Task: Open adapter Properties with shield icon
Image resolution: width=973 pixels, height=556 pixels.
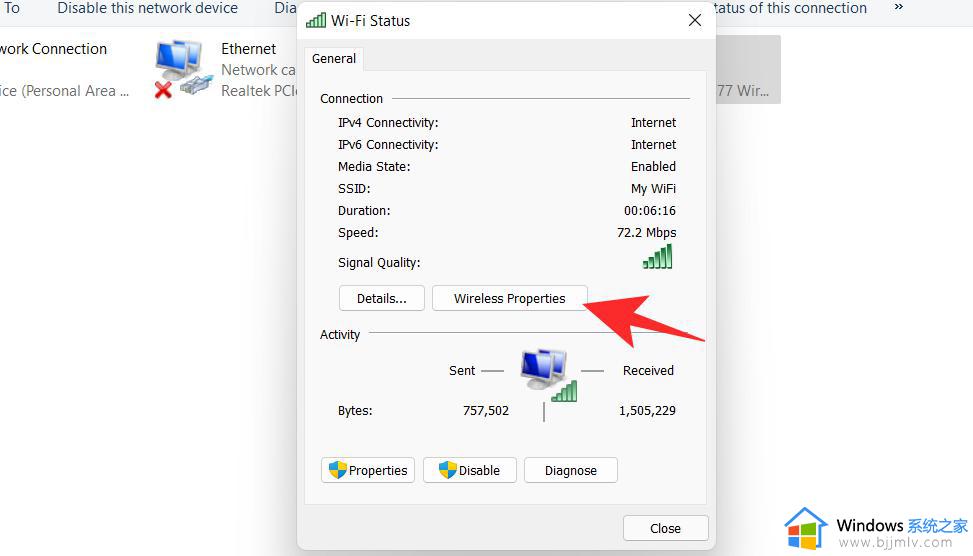Action: 367,470
